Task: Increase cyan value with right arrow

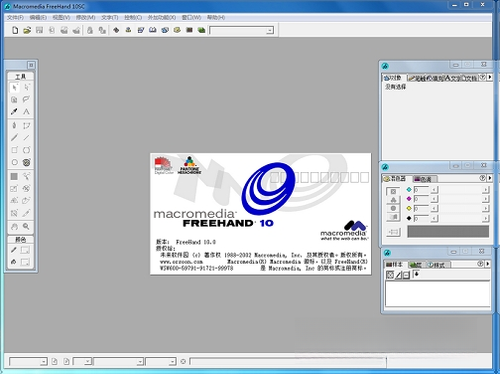Action: tap(486, 190)
